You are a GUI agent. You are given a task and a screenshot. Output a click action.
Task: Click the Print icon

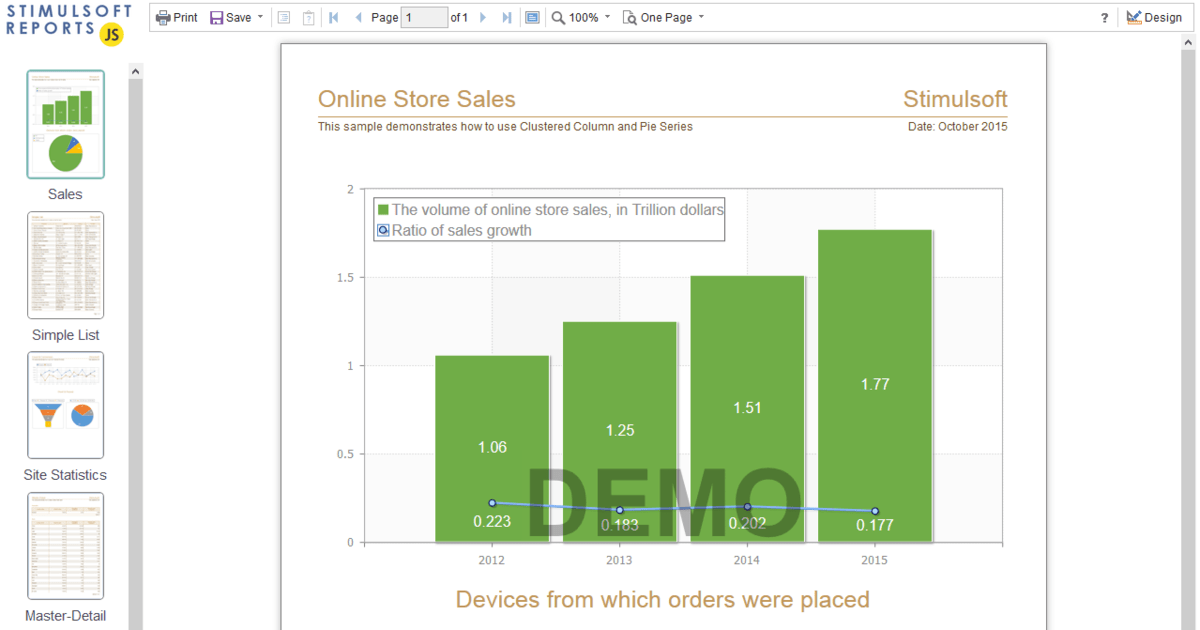coord(163,16)
